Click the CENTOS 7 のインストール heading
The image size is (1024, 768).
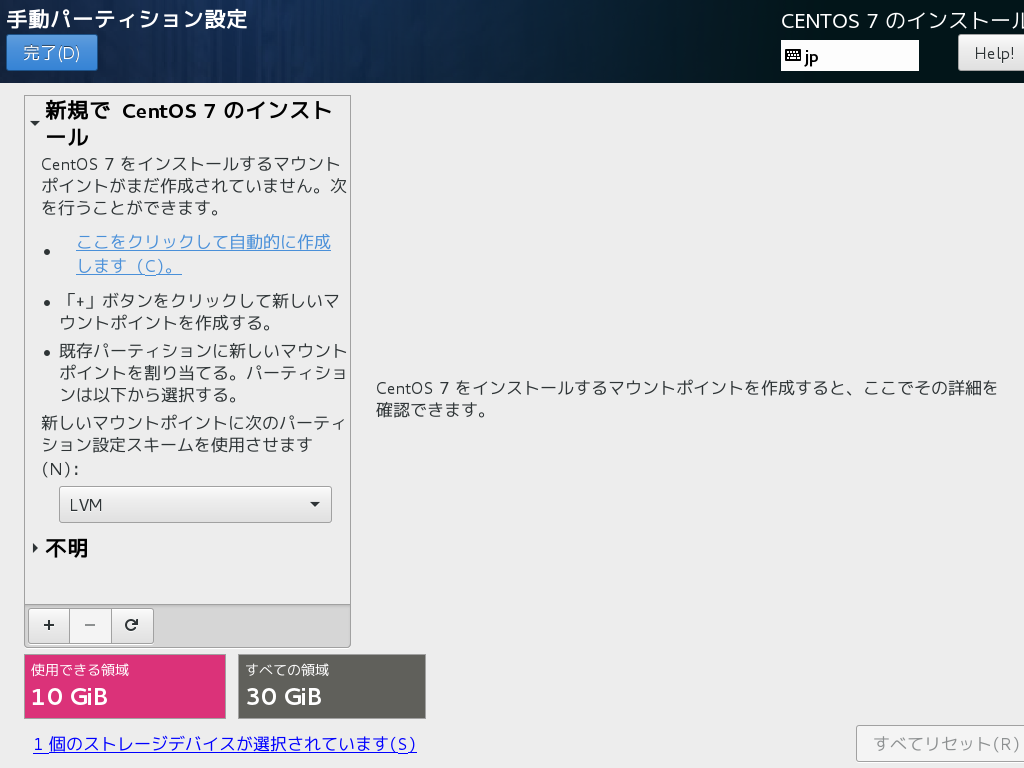pyautogui.click(x=903, y=21)
